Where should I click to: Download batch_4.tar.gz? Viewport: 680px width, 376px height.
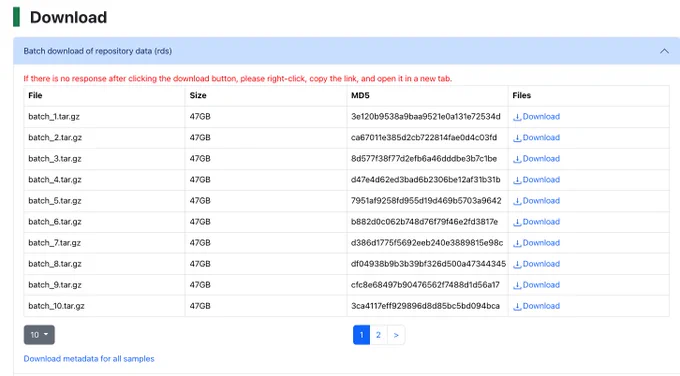coord(536,180)
